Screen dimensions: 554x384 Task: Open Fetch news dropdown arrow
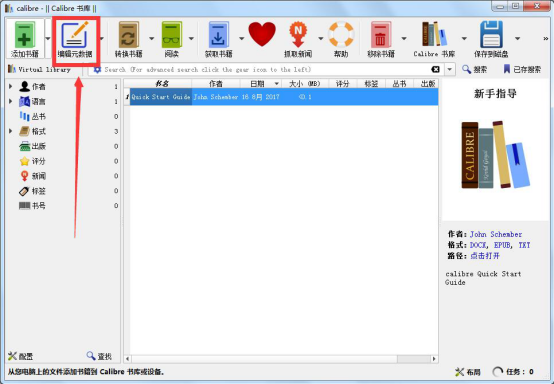point(321,38)
